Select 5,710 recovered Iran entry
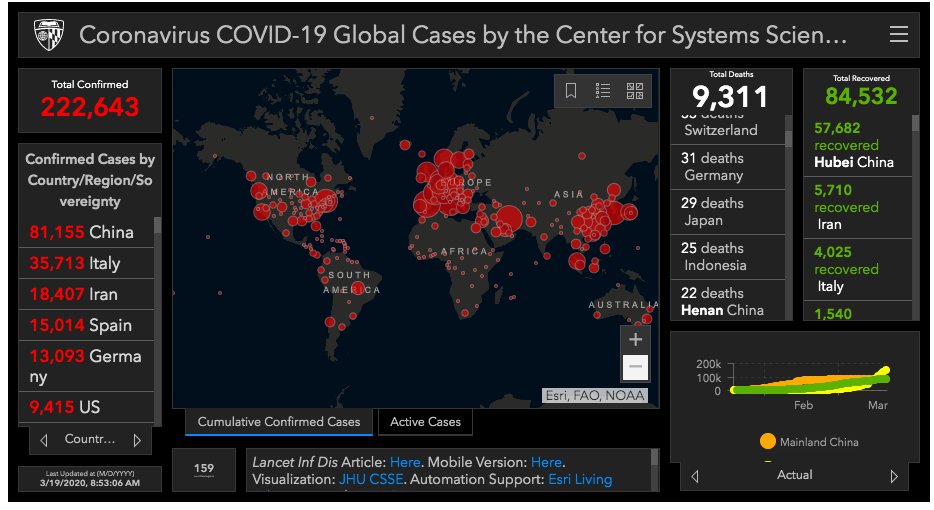The width and height of the screenshot is (934, 510). [858, 207]
